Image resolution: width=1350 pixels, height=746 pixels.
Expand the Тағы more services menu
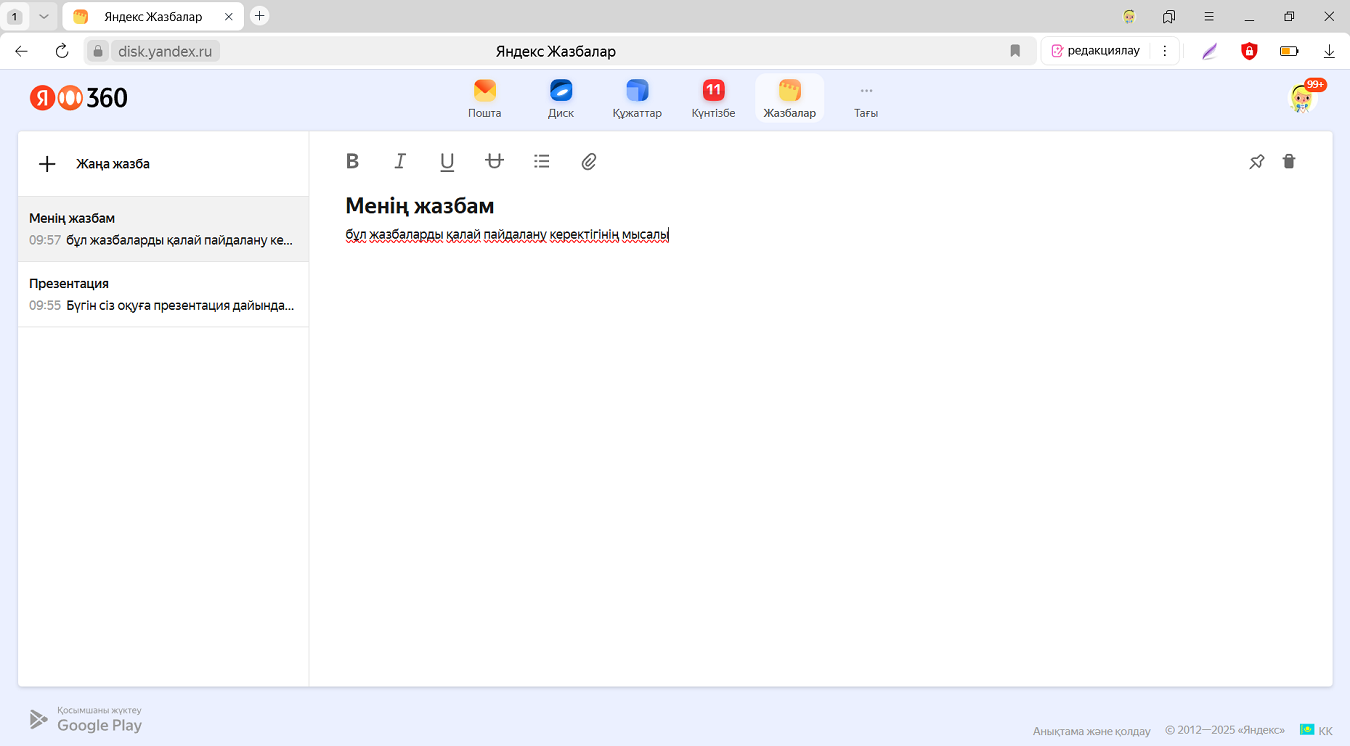click(866, 99)
